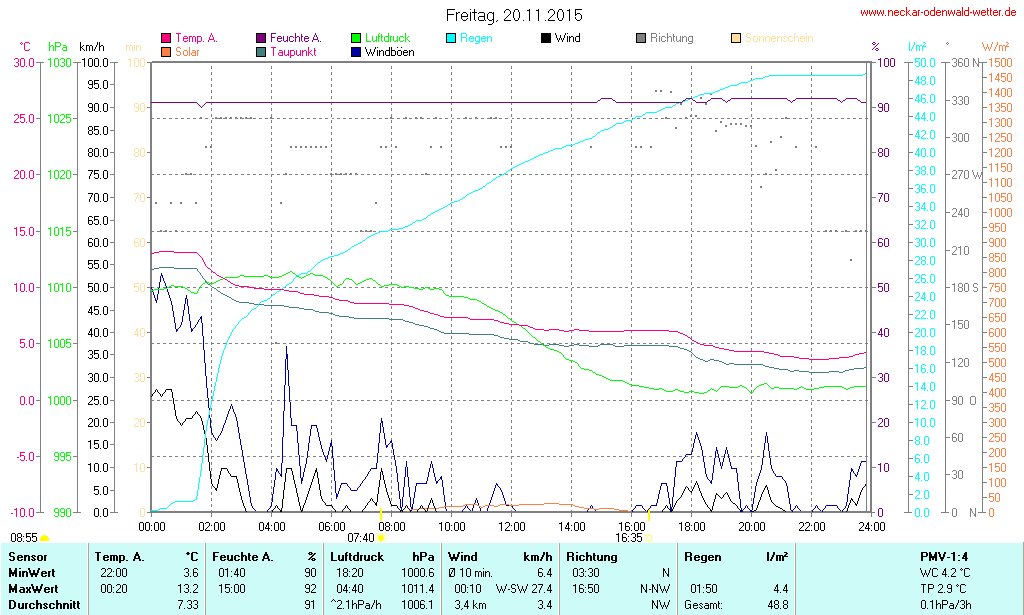Click the pink Temp. A. legend swatch
Viewport: 1024px width, 615px height.
(x=166, y=38)
